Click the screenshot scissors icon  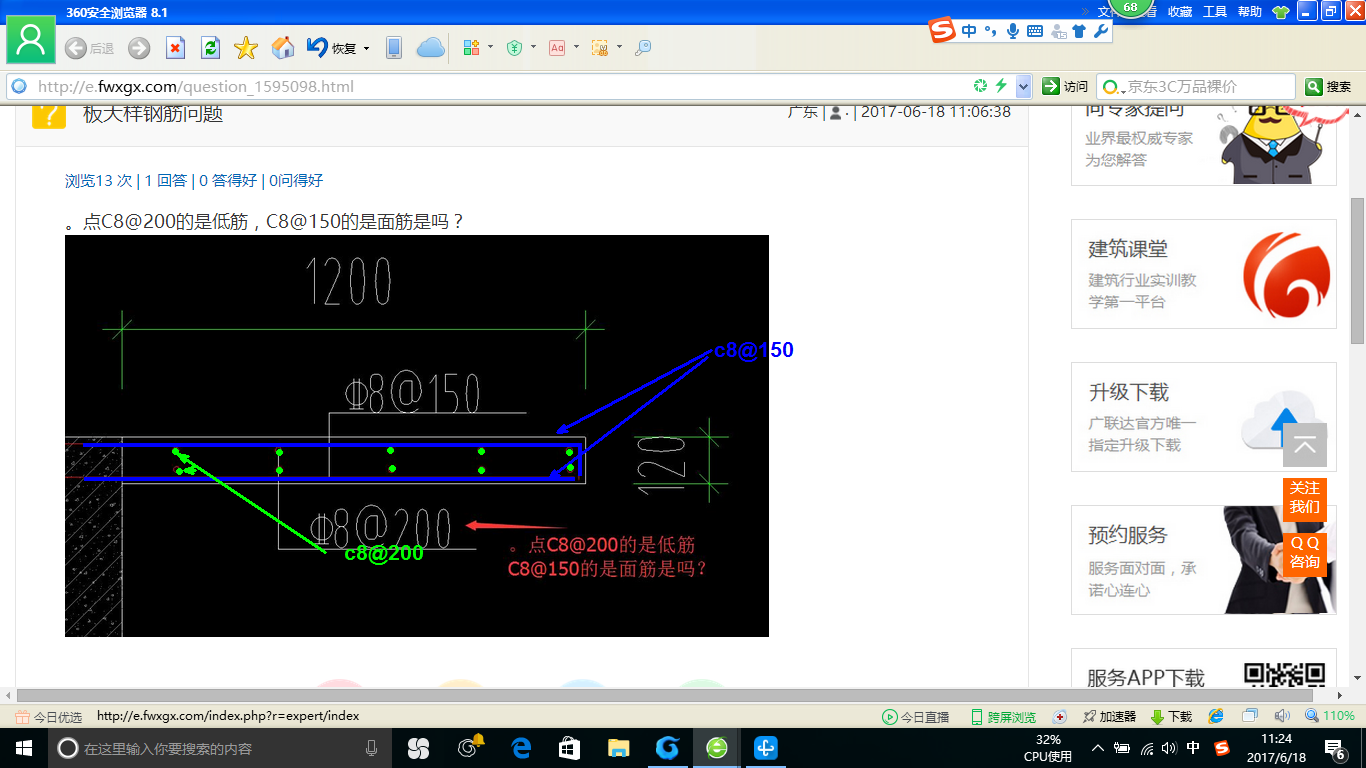[x=600, y=47]
